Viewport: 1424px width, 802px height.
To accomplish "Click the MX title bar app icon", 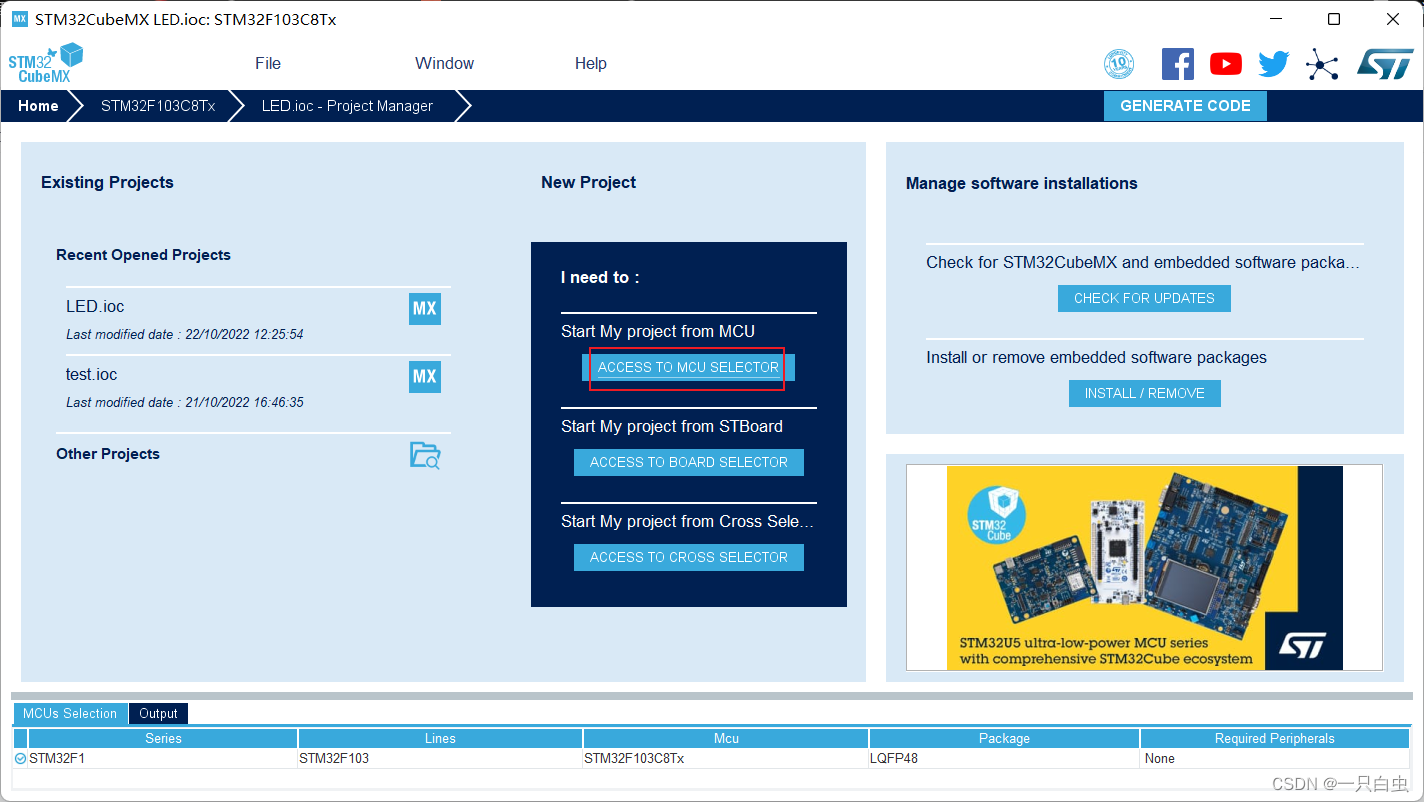I will pos(19,19).
